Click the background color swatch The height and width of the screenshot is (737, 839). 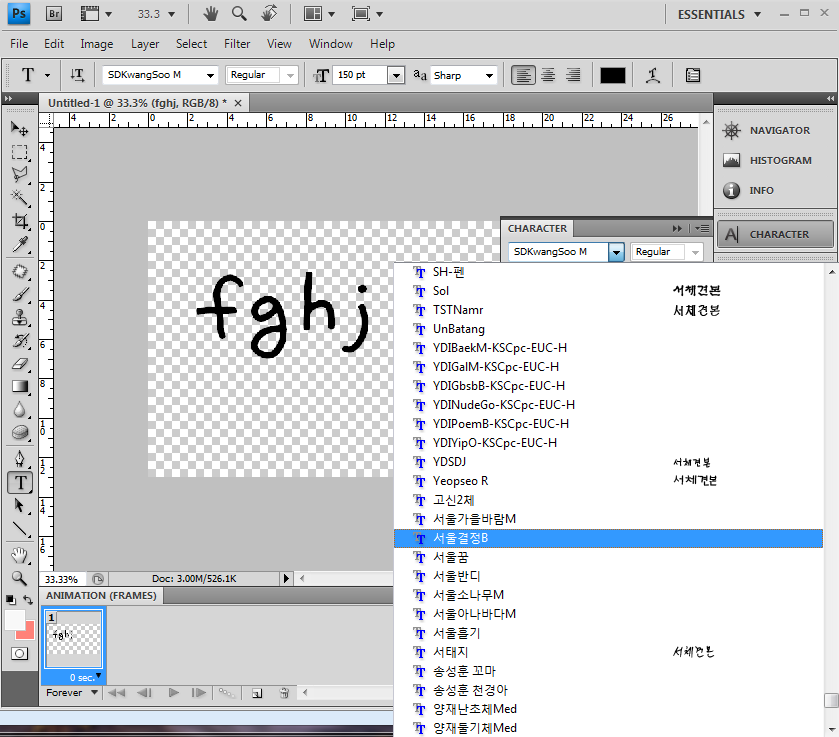click(28, 633)
